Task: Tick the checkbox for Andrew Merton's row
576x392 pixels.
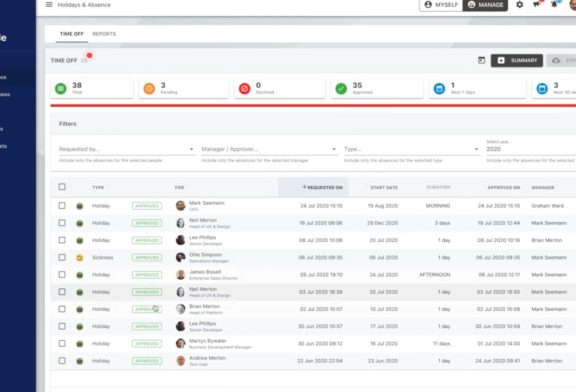Action: pyautogui.click(x=62, y=360)
